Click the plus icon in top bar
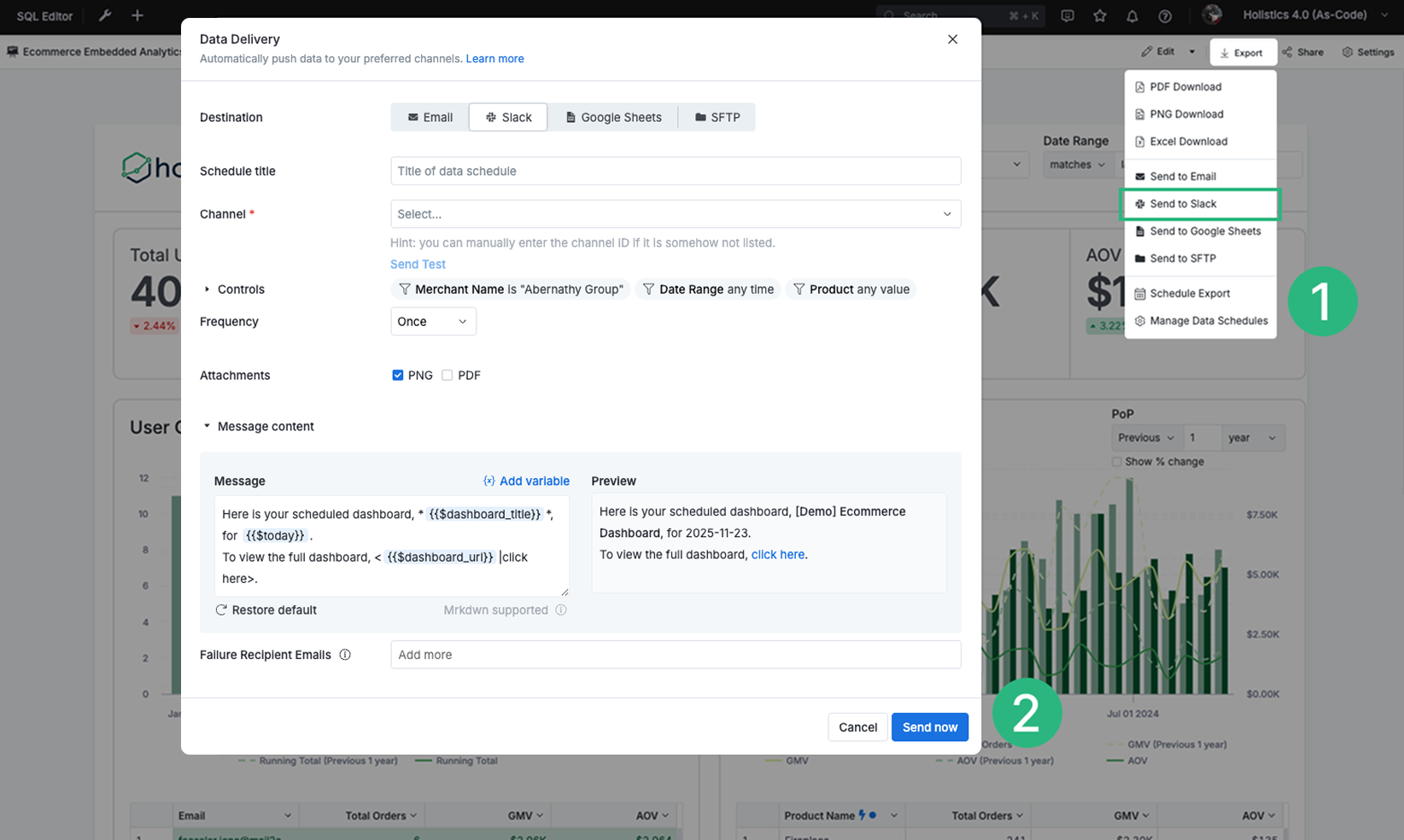The image size is (1404, 840). click(x=137, y=15)
